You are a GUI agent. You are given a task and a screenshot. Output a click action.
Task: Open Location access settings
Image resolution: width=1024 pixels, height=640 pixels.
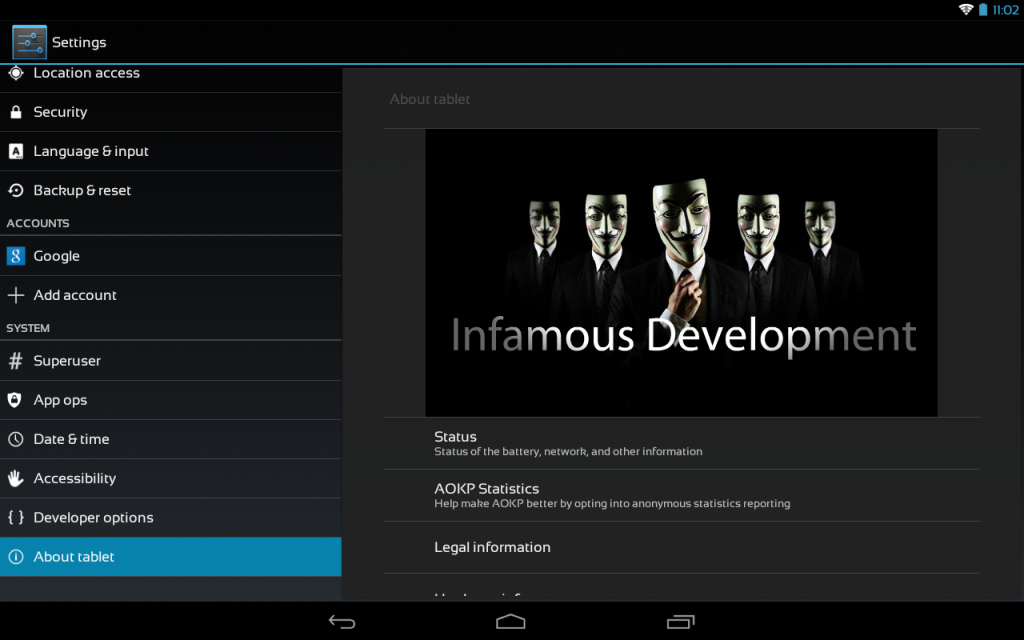click(x=170, y=78)
